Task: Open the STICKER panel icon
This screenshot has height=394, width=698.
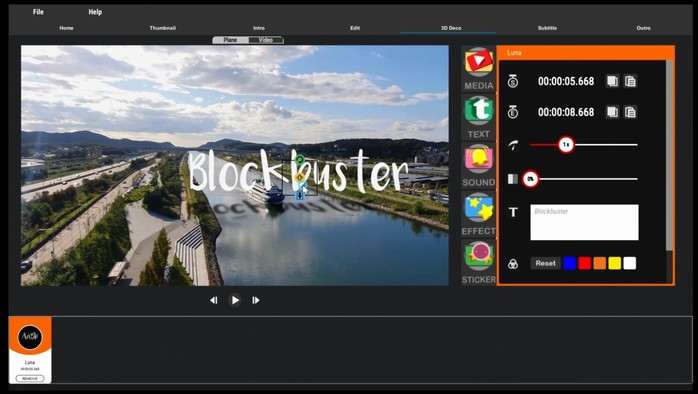Action: pyautogui.click(x=479, y=262)
